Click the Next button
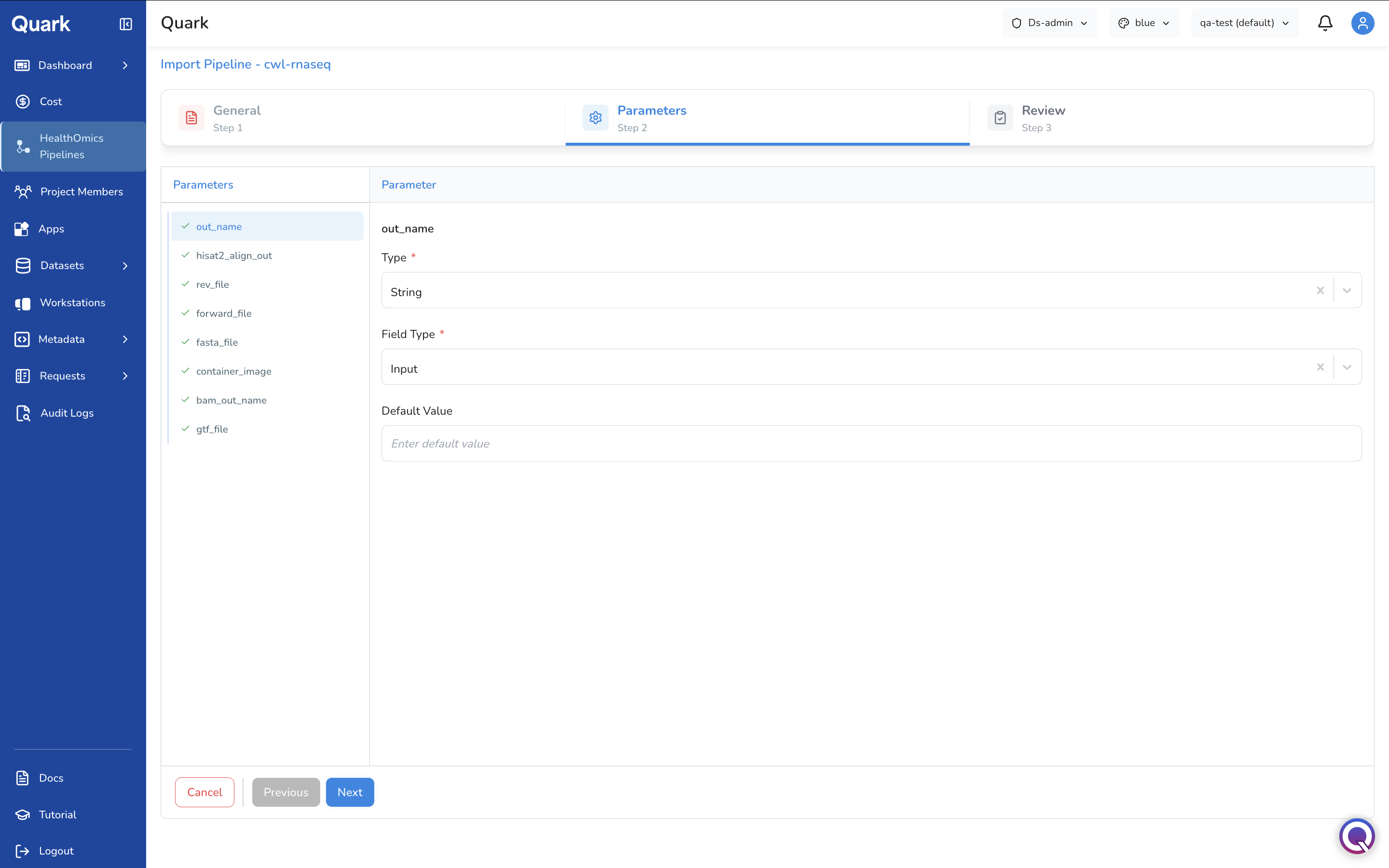 [x=350, y=792]
